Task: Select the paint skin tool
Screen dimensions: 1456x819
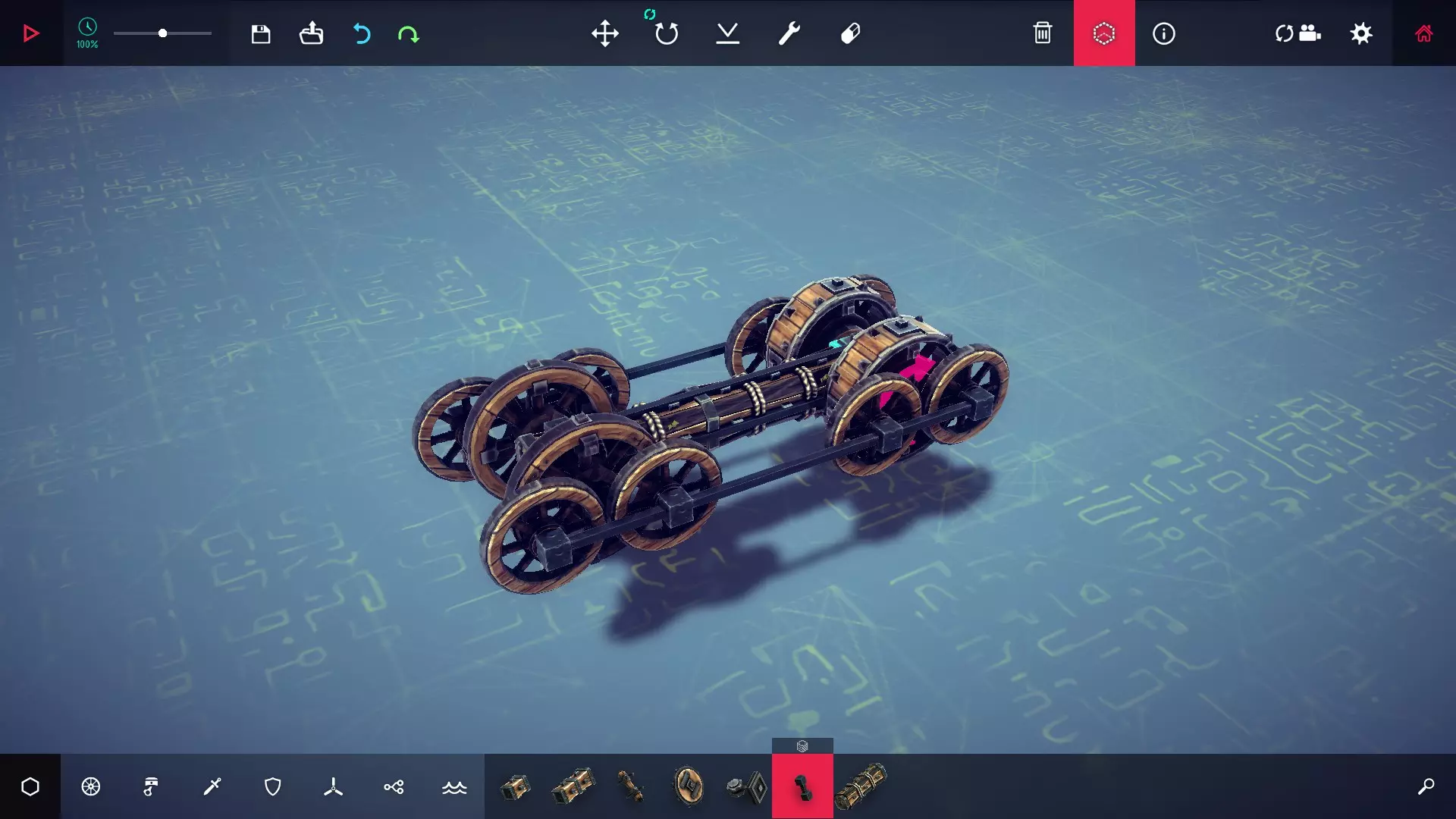Action: click(x=850, y=33)
